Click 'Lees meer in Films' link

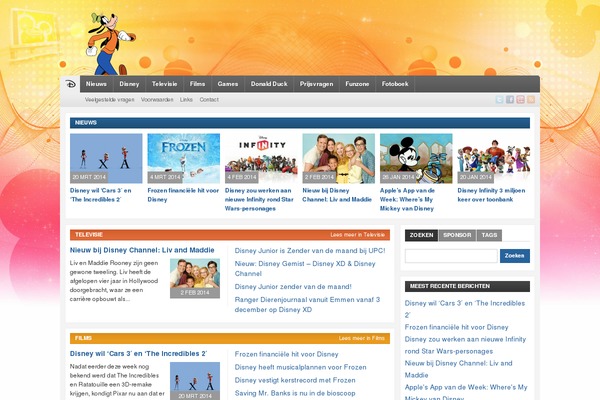point(362,338)
